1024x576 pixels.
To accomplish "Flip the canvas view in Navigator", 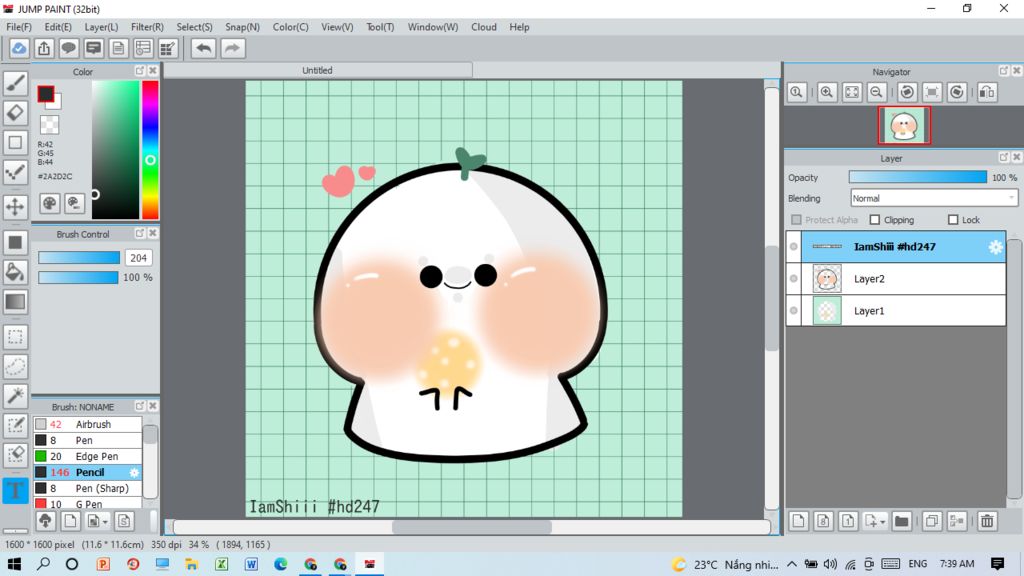I will [987, 92].
